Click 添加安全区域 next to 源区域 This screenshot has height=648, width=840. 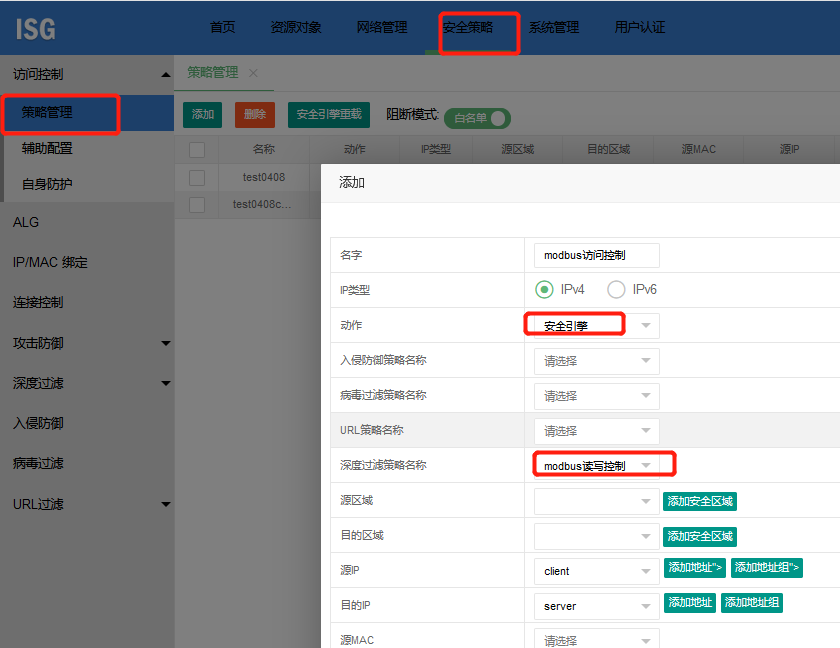coord(700,501)
